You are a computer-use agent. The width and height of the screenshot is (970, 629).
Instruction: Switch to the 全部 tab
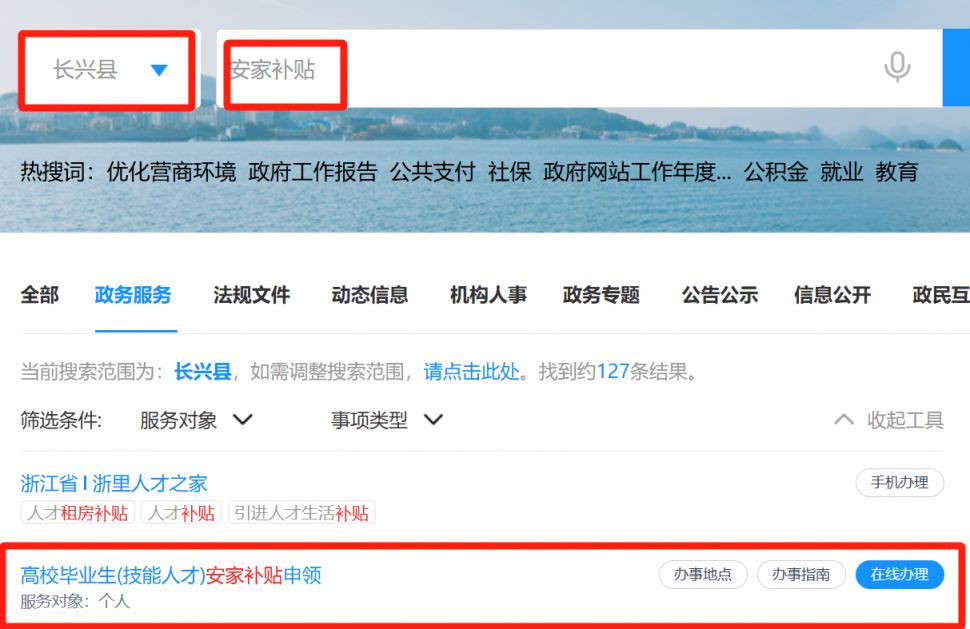point(40,295)
